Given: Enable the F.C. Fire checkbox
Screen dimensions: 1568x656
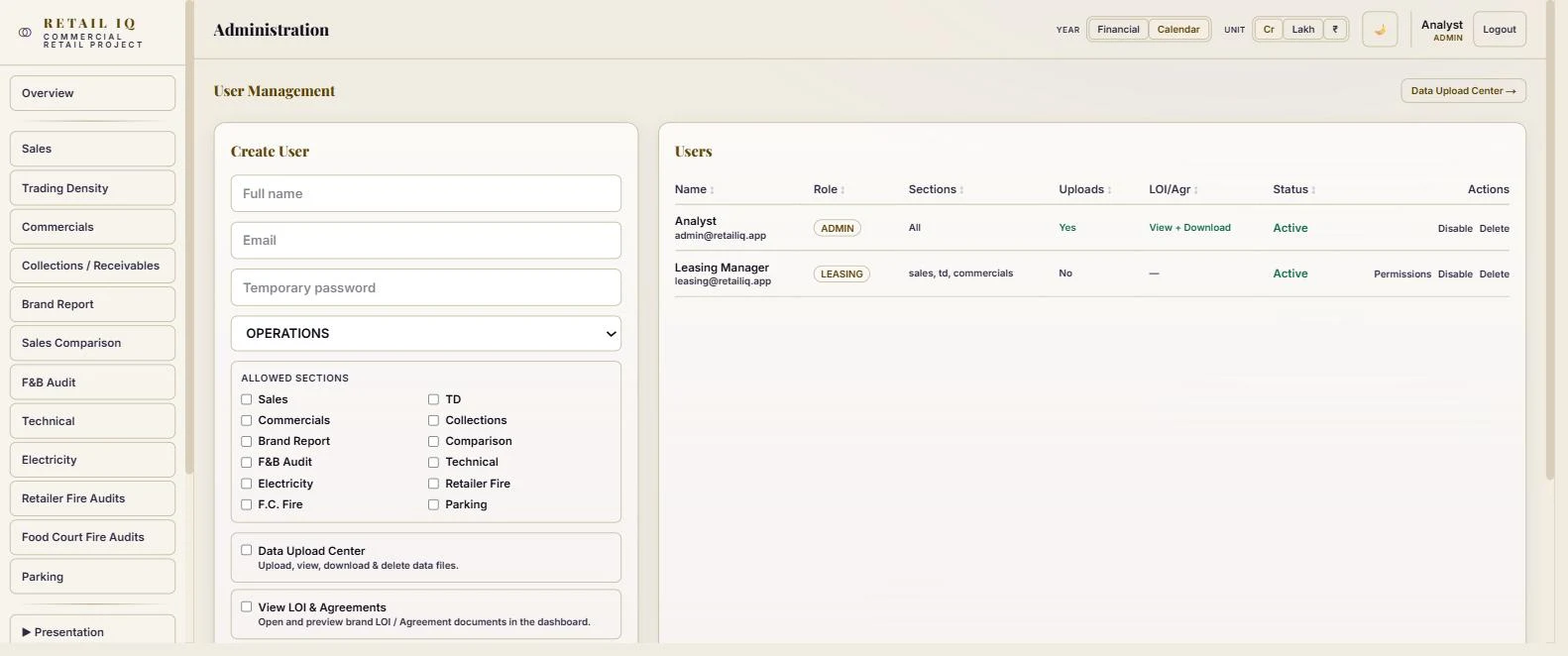Looking at the screenshot, I should point(247,504).
